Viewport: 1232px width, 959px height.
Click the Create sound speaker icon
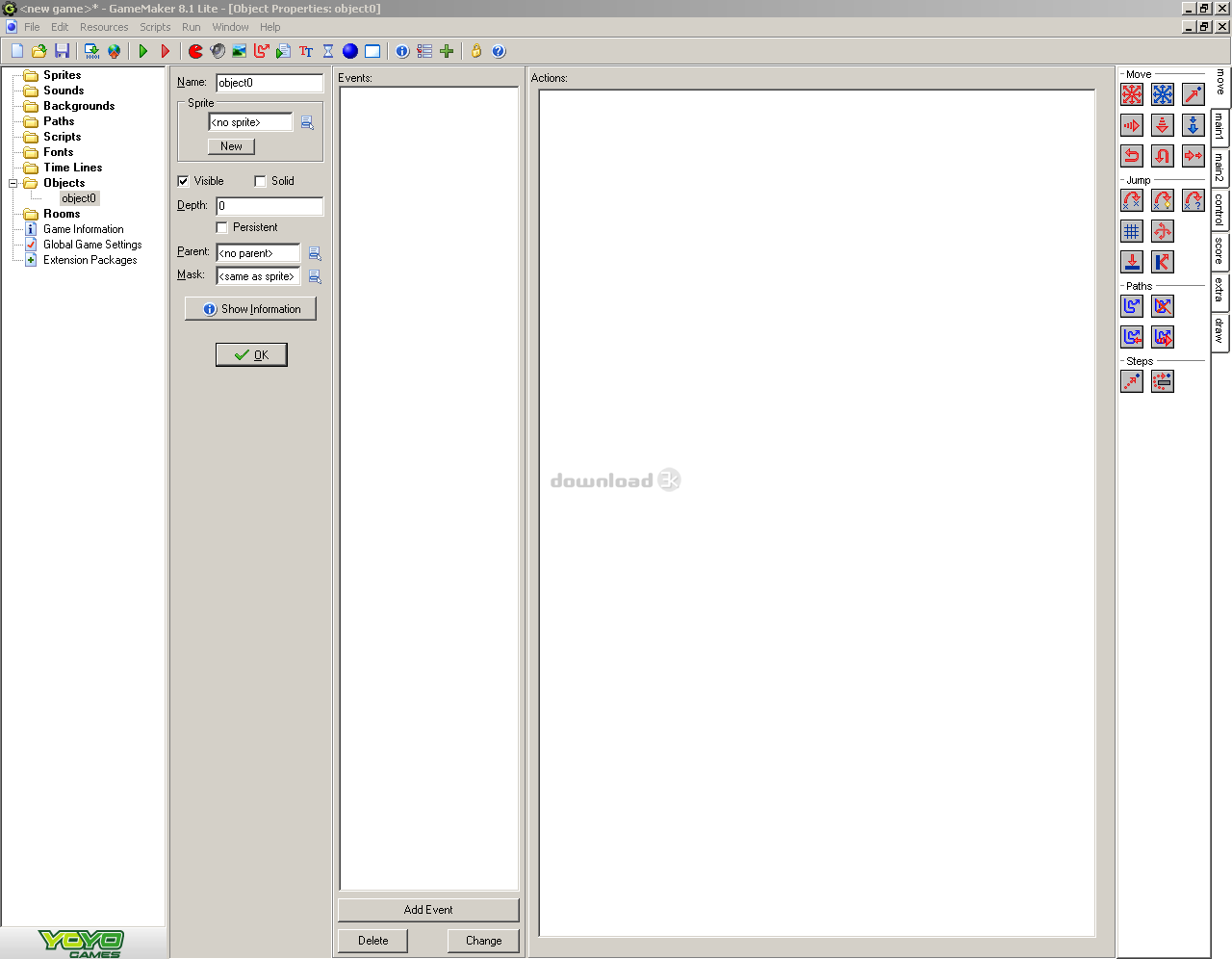pos(218,51)
